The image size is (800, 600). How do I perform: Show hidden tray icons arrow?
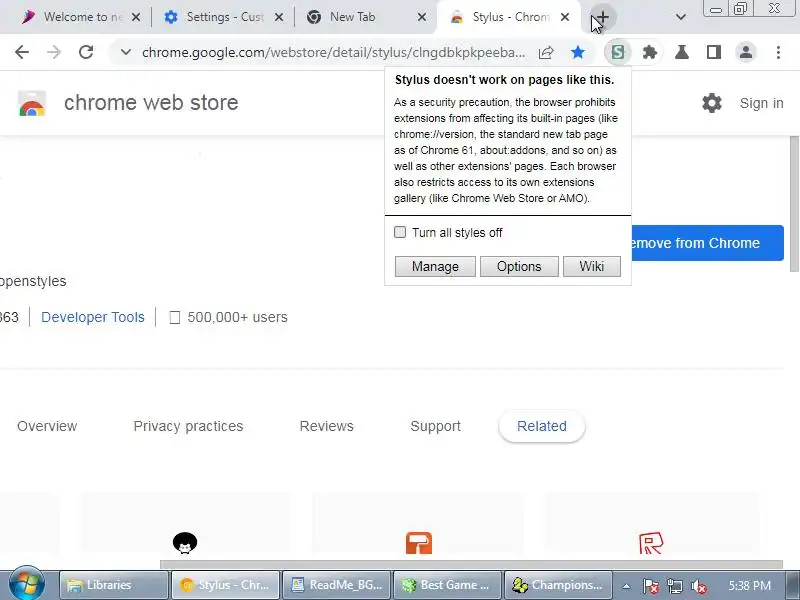[x=626, y=586]
